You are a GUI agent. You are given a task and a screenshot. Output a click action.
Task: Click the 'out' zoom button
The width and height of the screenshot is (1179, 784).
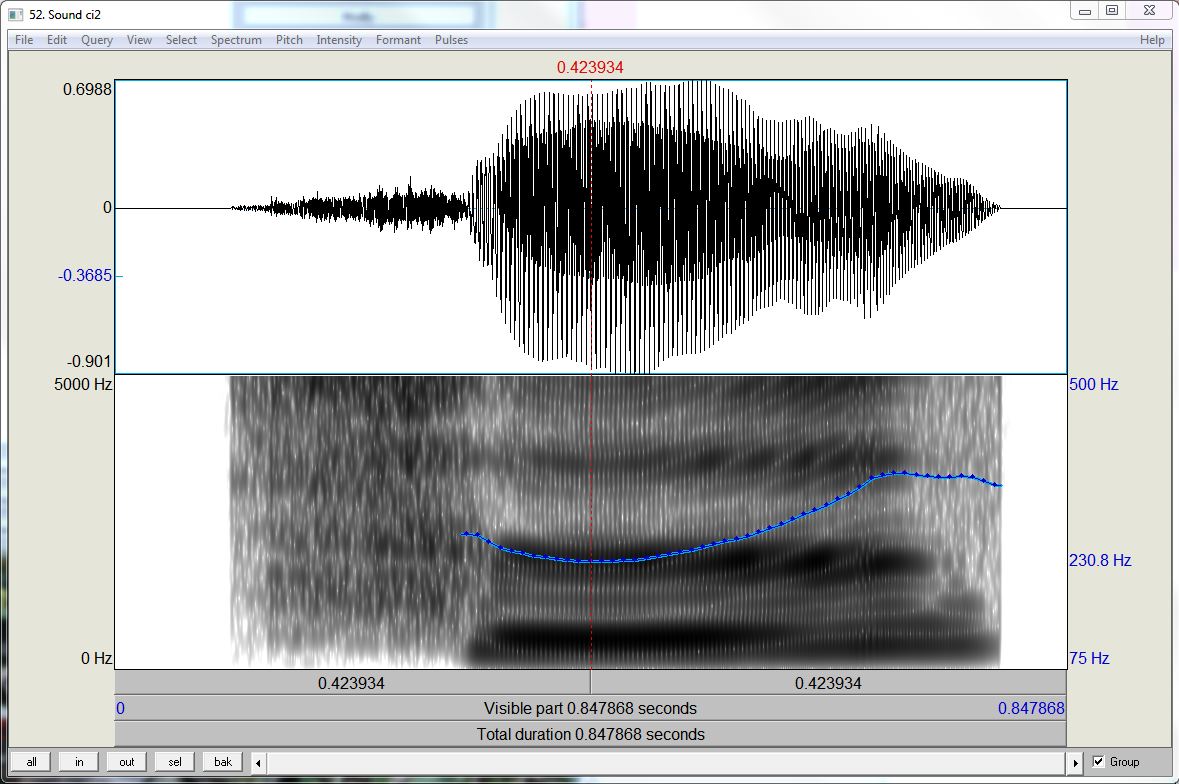pyautogui.click(x=126, y=761)
